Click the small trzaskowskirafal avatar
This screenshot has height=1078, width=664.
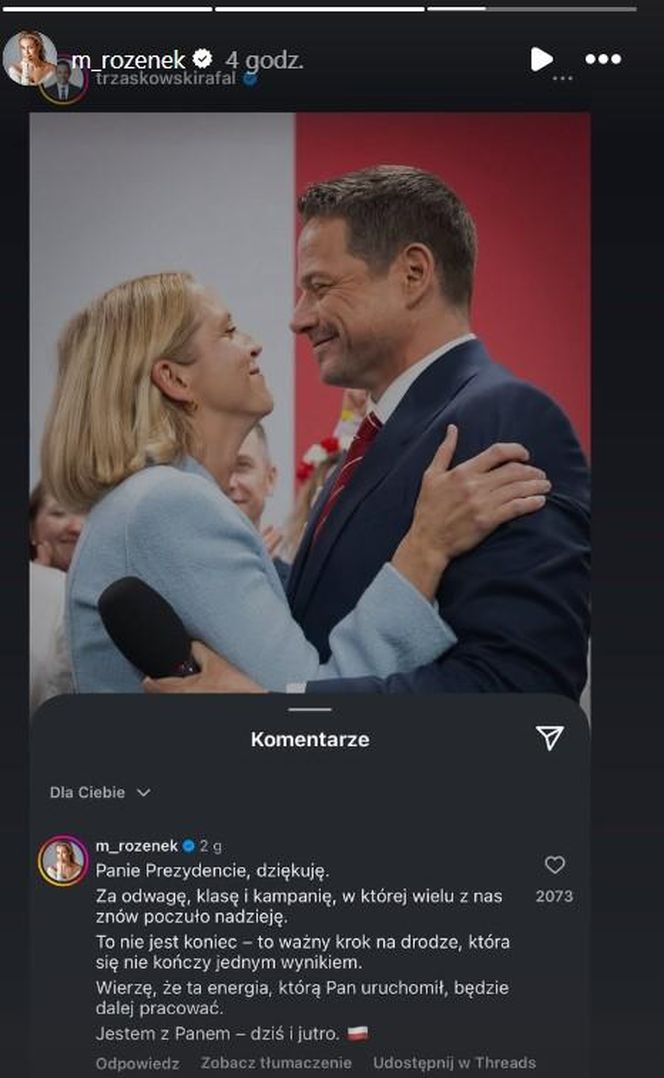coord(64,82)
